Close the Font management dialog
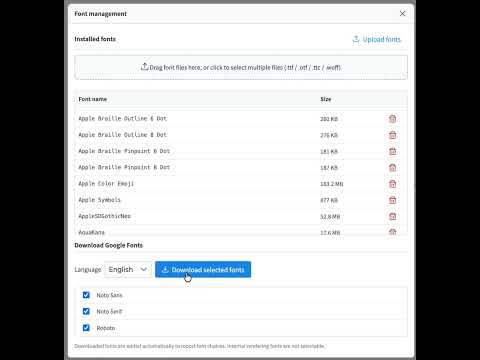The image size is (480, 360). 402,14
